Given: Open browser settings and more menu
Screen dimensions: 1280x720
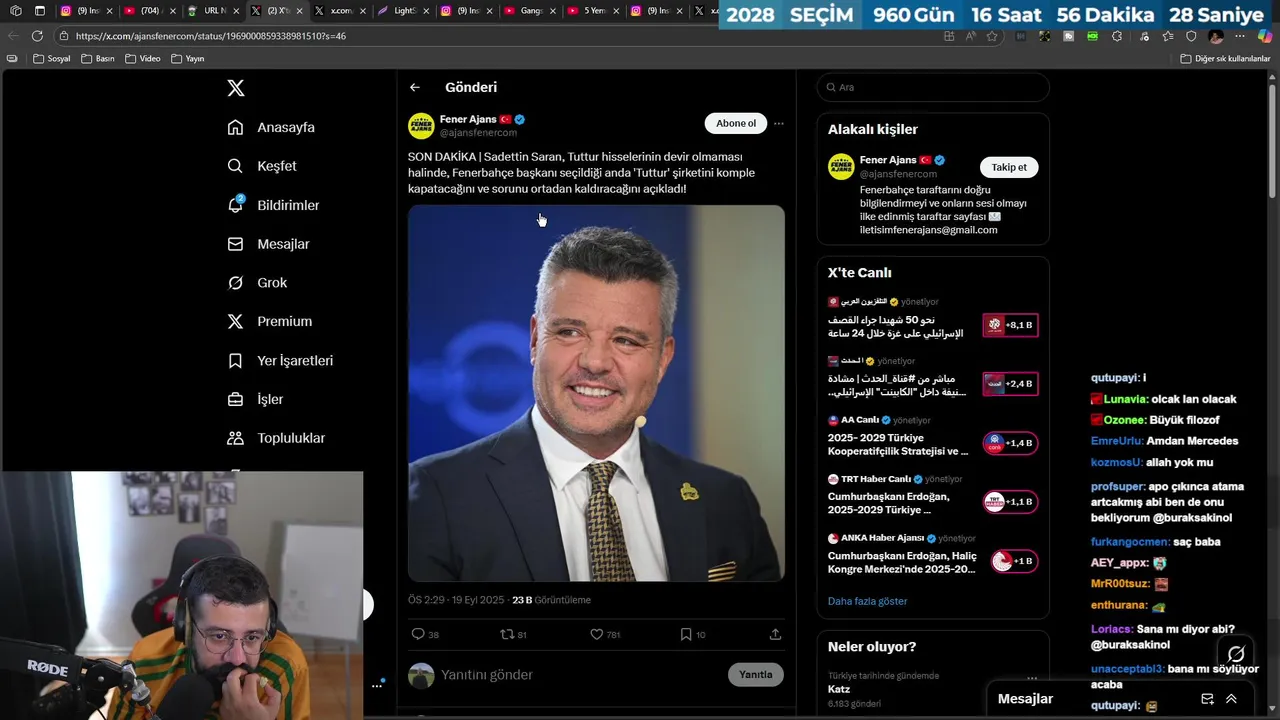Looking at the screenshot, I should tap(1240, 36).
